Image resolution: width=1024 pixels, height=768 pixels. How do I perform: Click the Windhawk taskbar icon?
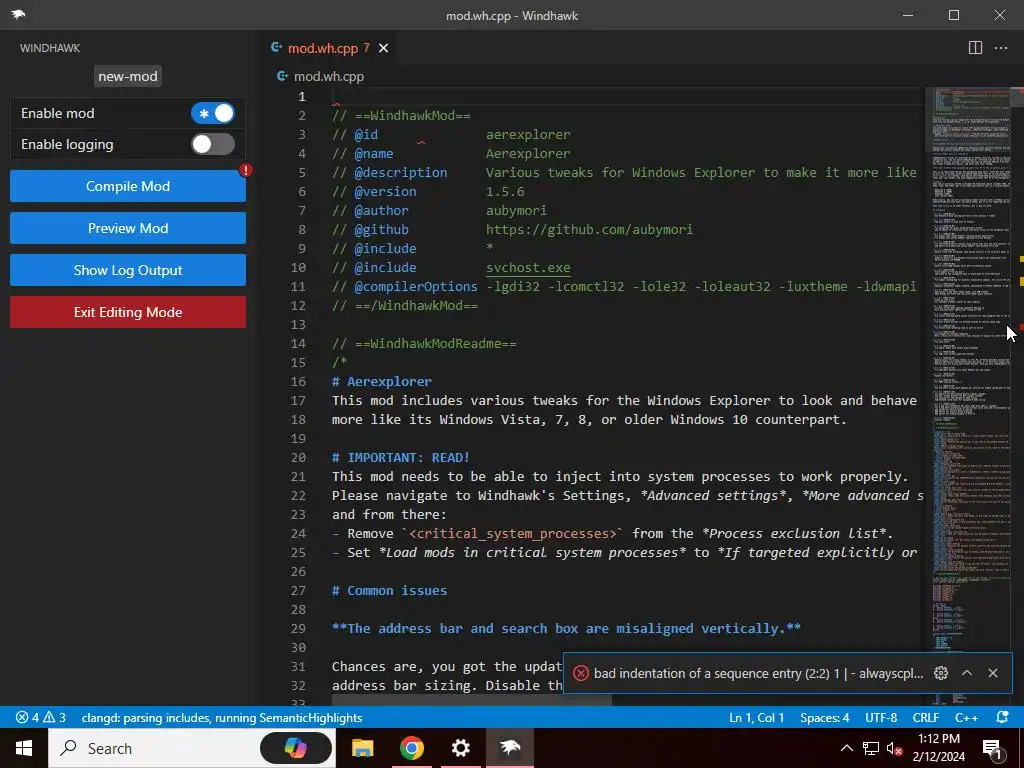pos(509,748)
